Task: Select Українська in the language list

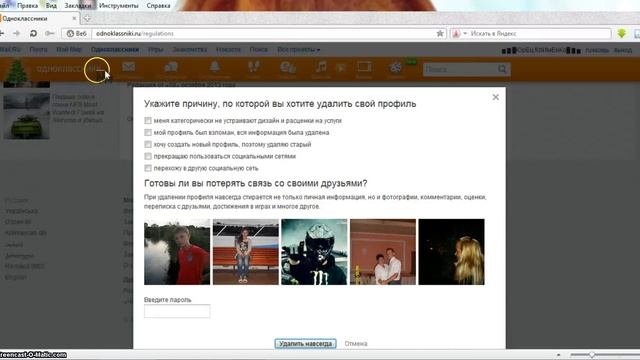Action: [22, 211]
